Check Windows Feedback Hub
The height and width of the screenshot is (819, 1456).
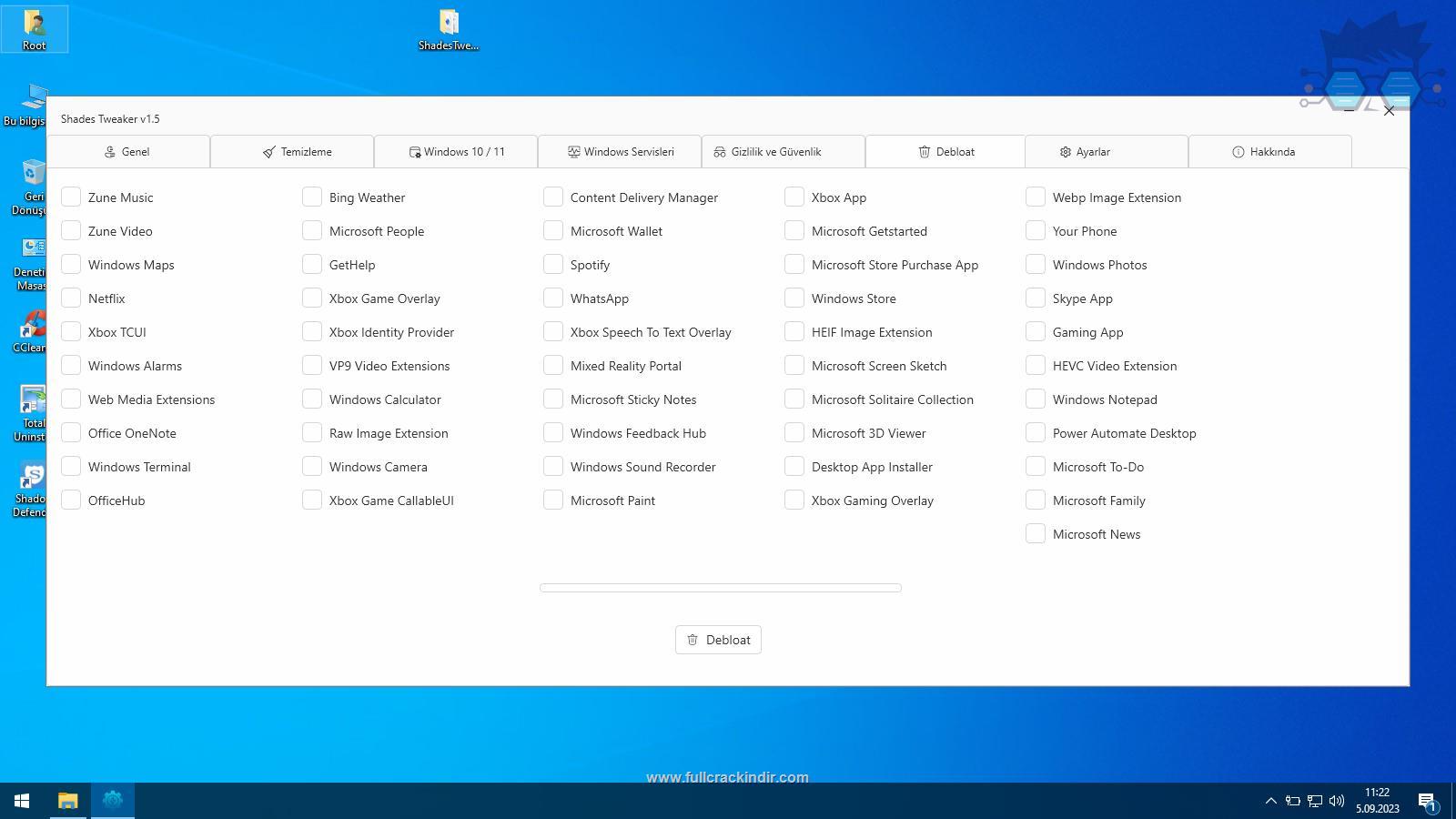(x=553, y=432)
